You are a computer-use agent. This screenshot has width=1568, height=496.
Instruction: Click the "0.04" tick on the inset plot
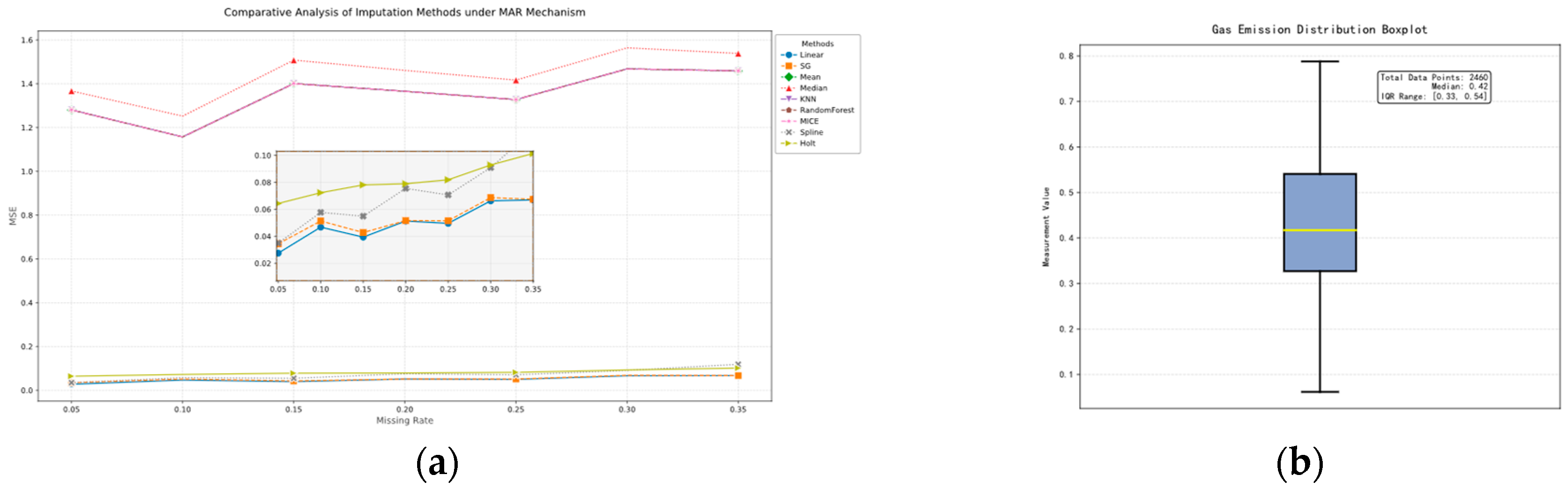[263, 236]
